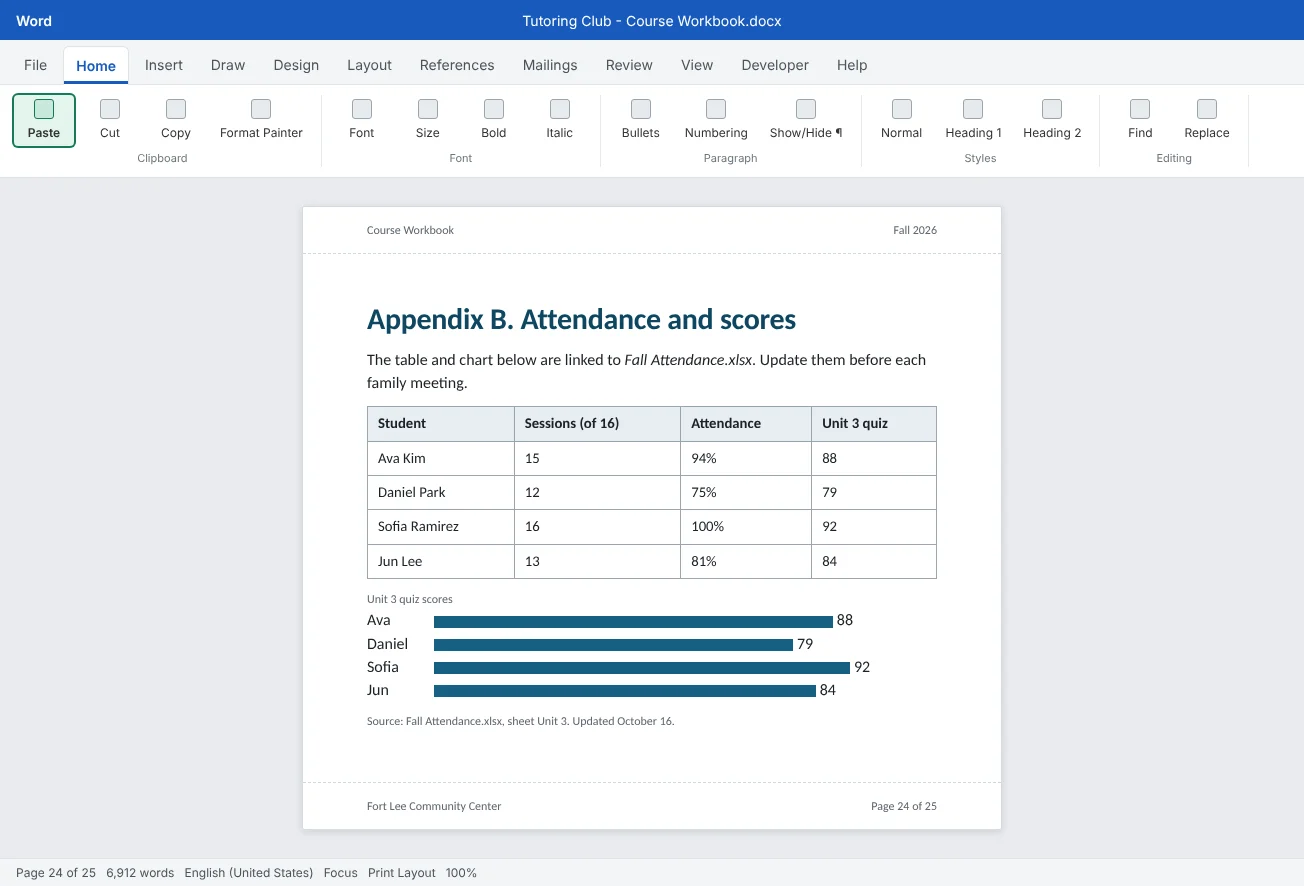Select the 'Unit 3 quiz' column header
The image size is (1304, 886).
click(874, 424)
